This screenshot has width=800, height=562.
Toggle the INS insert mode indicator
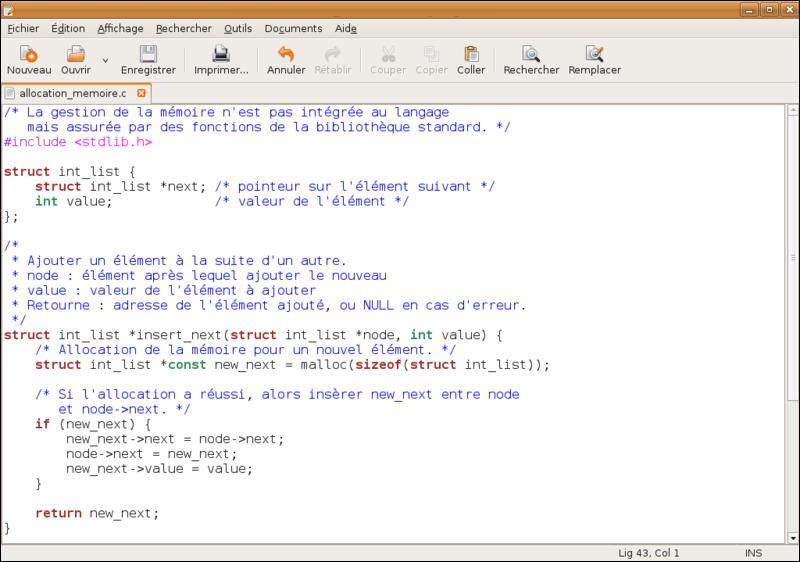[753, 553]
